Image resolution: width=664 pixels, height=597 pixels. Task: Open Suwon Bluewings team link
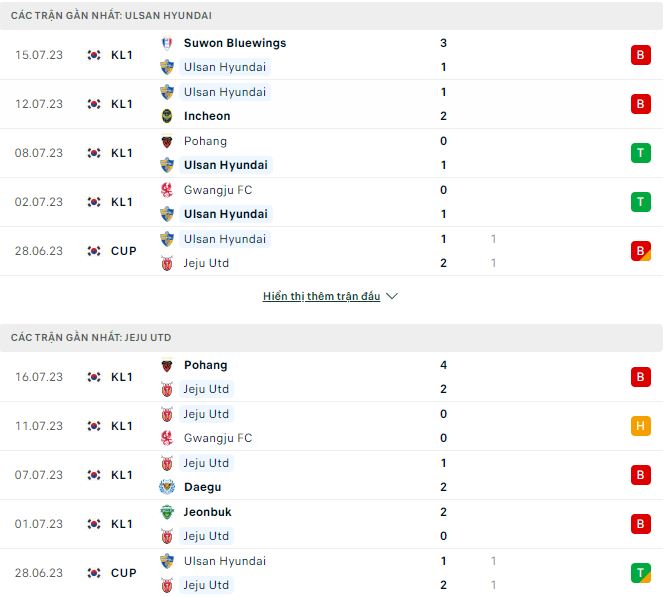(235, 43)
